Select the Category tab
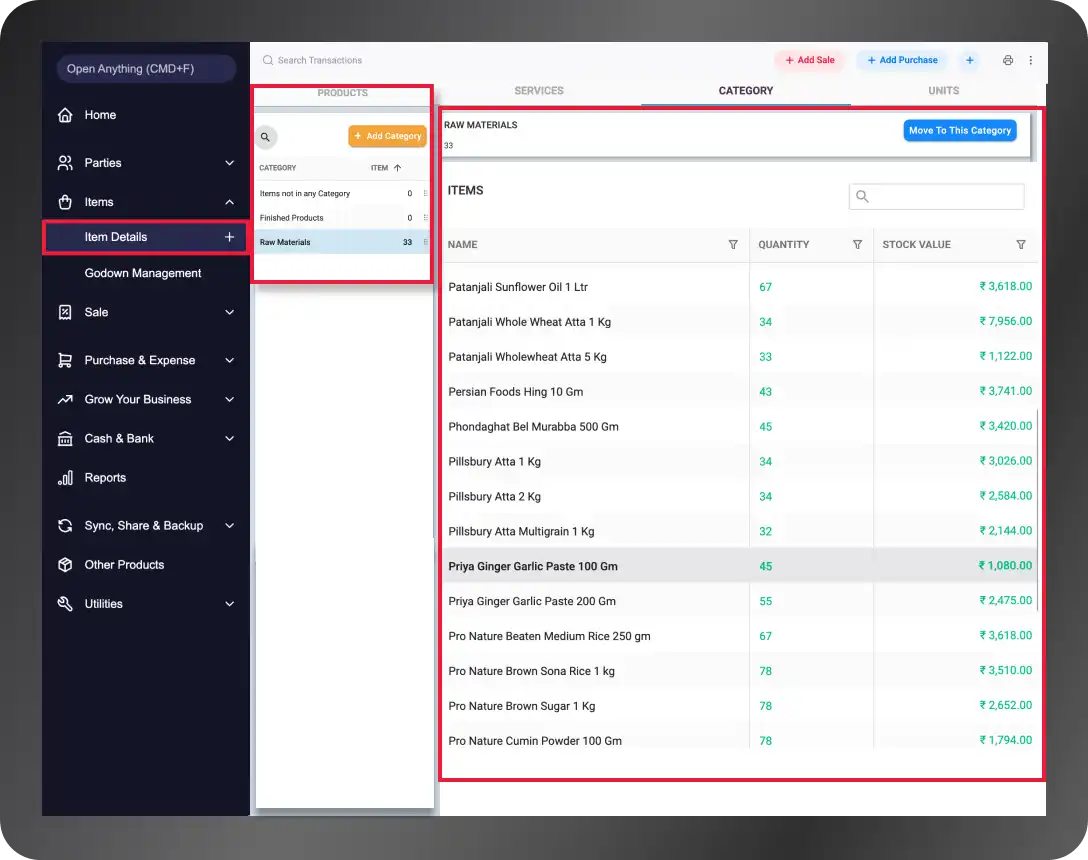The width and height of the screenshot is (1088, 860). click(x=746, y=91)
